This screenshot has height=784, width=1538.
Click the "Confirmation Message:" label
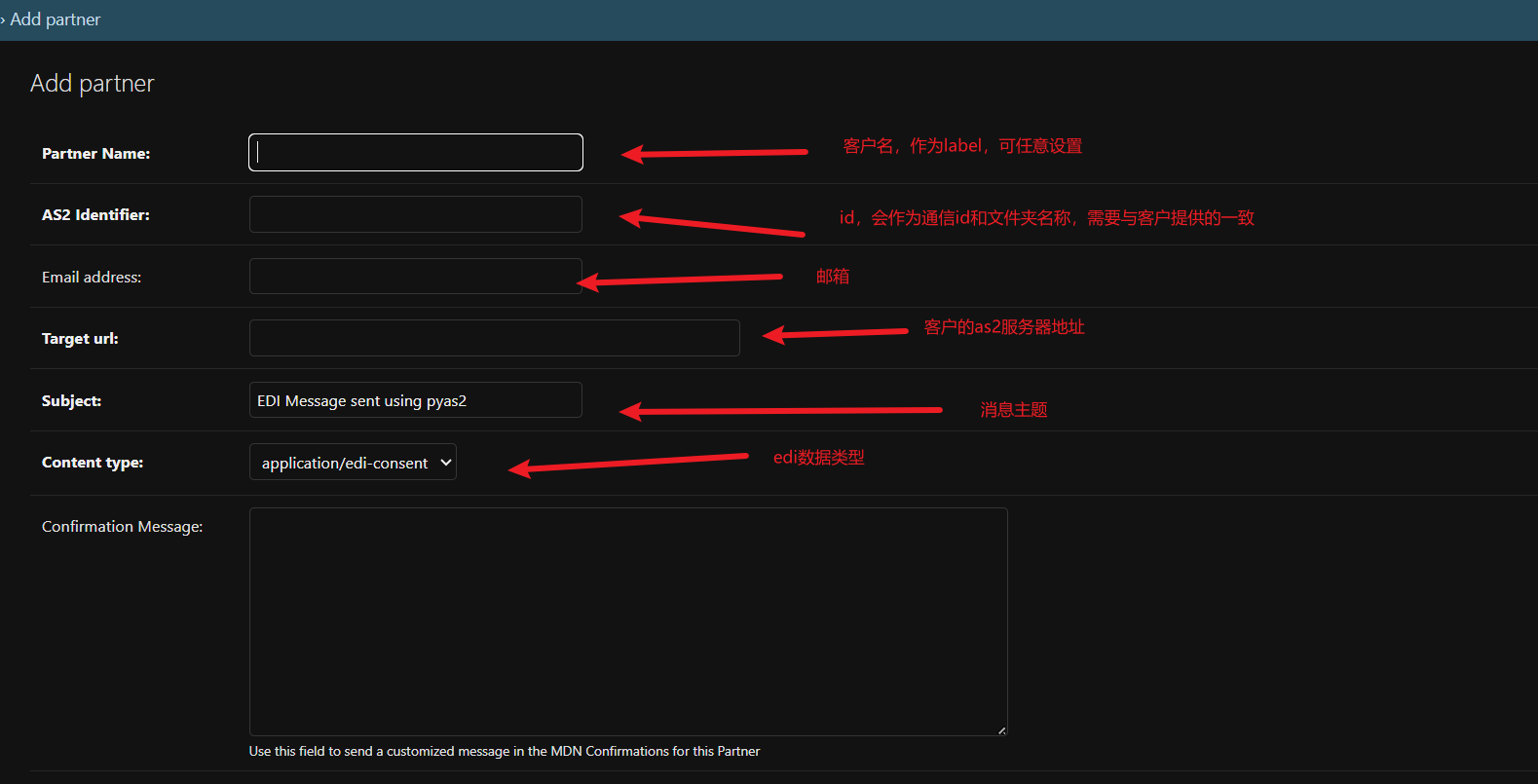point(122,527)
